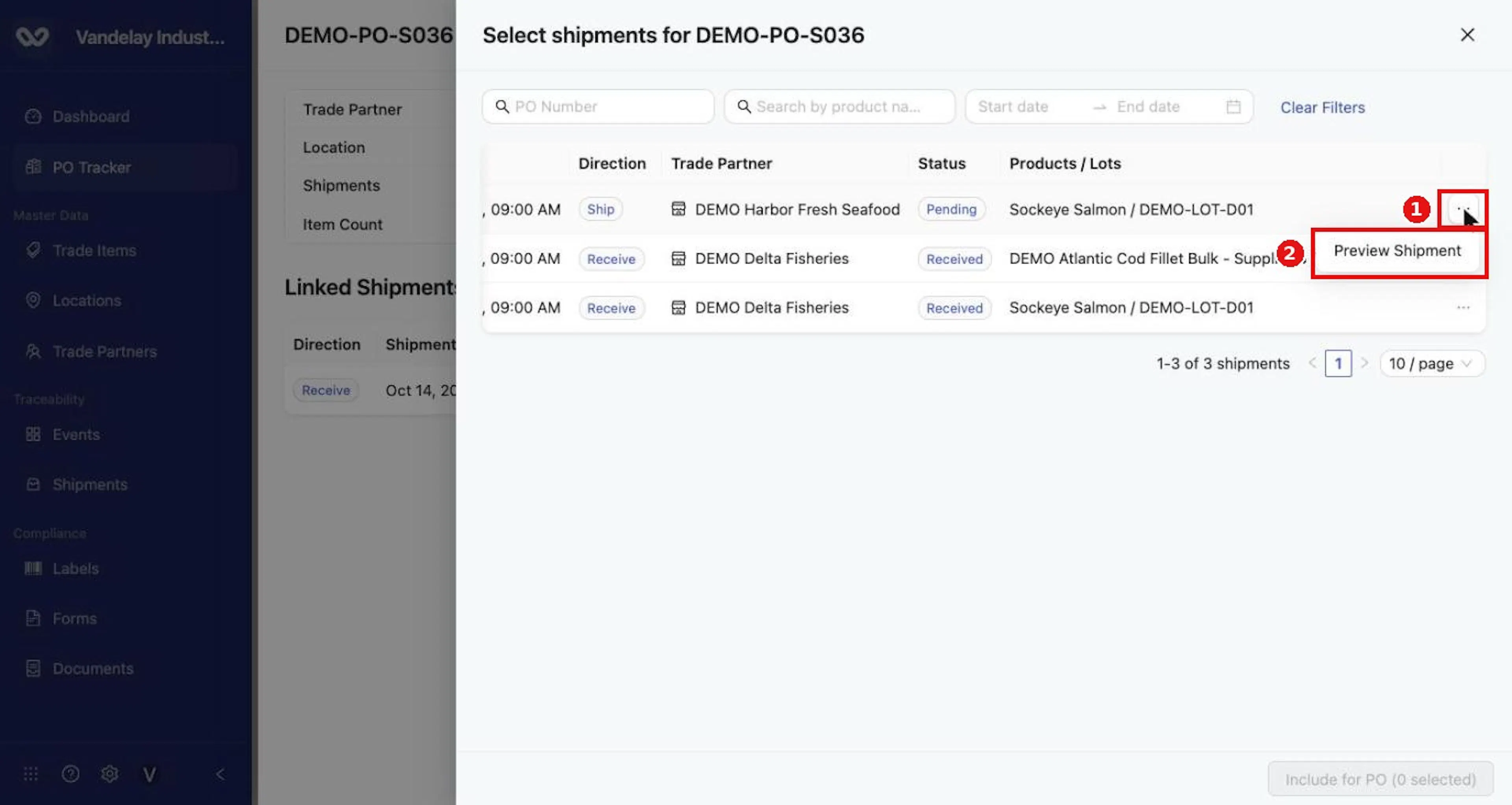Image resolution: width=1512 pixels, height=805 pixels.
Task: Open Trade Items in the sidebar
Action: click(94, 251)
